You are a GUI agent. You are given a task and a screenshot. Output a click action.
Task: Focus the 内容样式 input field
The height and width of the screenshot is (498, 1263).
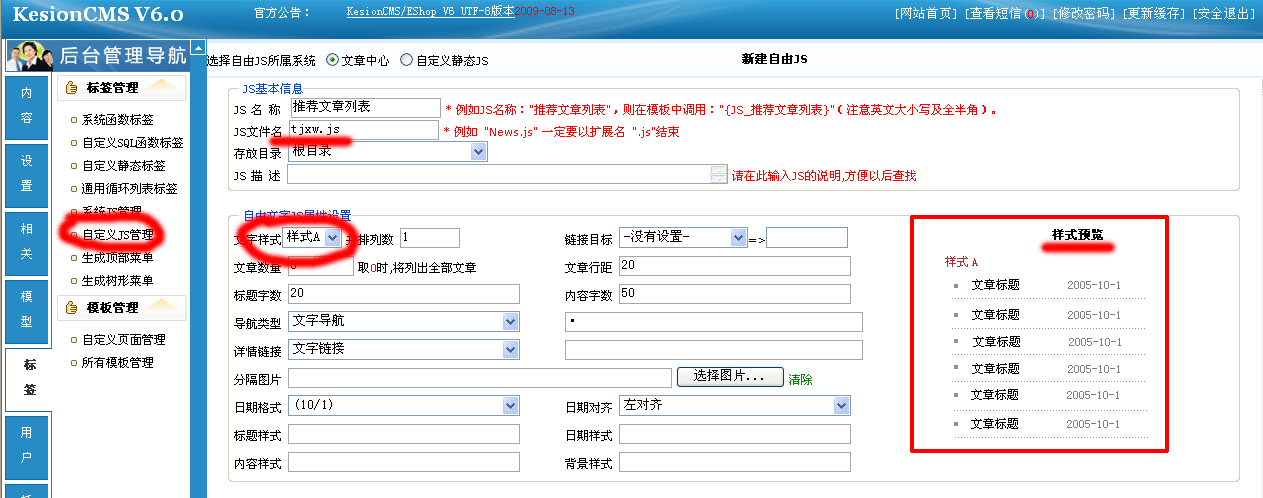pyautogui.click(x=404, y=462)
